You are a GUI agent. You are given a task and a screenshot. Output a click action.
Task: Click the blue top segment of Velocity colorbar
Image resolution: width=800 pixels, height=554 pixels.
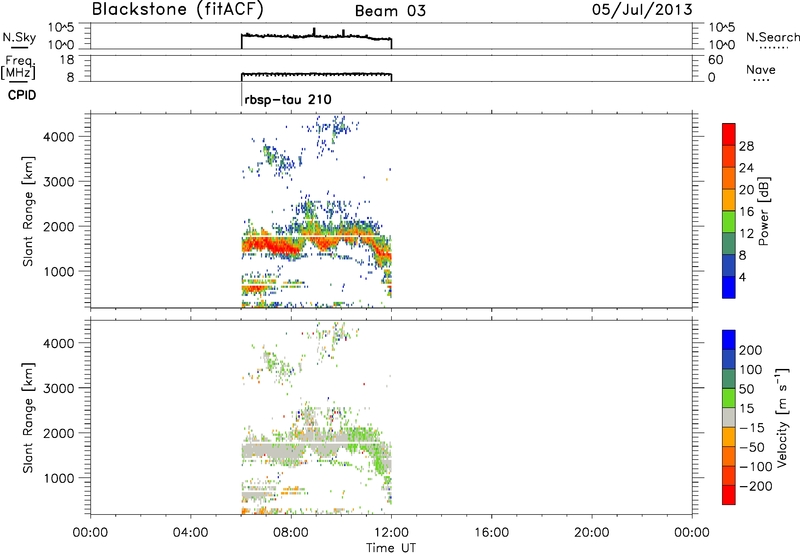pyautogui.click(x=729, y=340)
